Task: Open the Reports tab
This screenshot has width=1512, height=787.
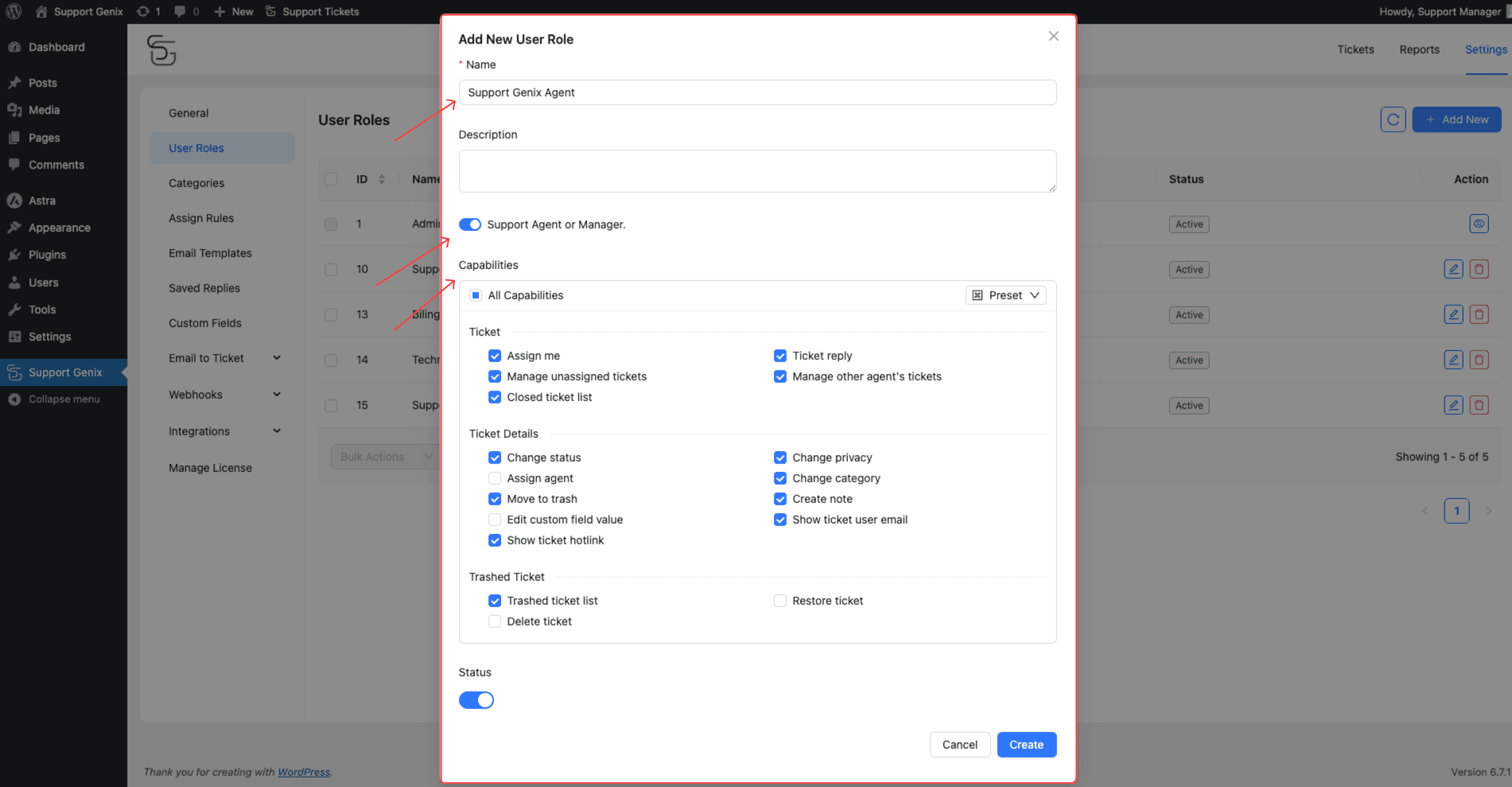Action: 1419,49
